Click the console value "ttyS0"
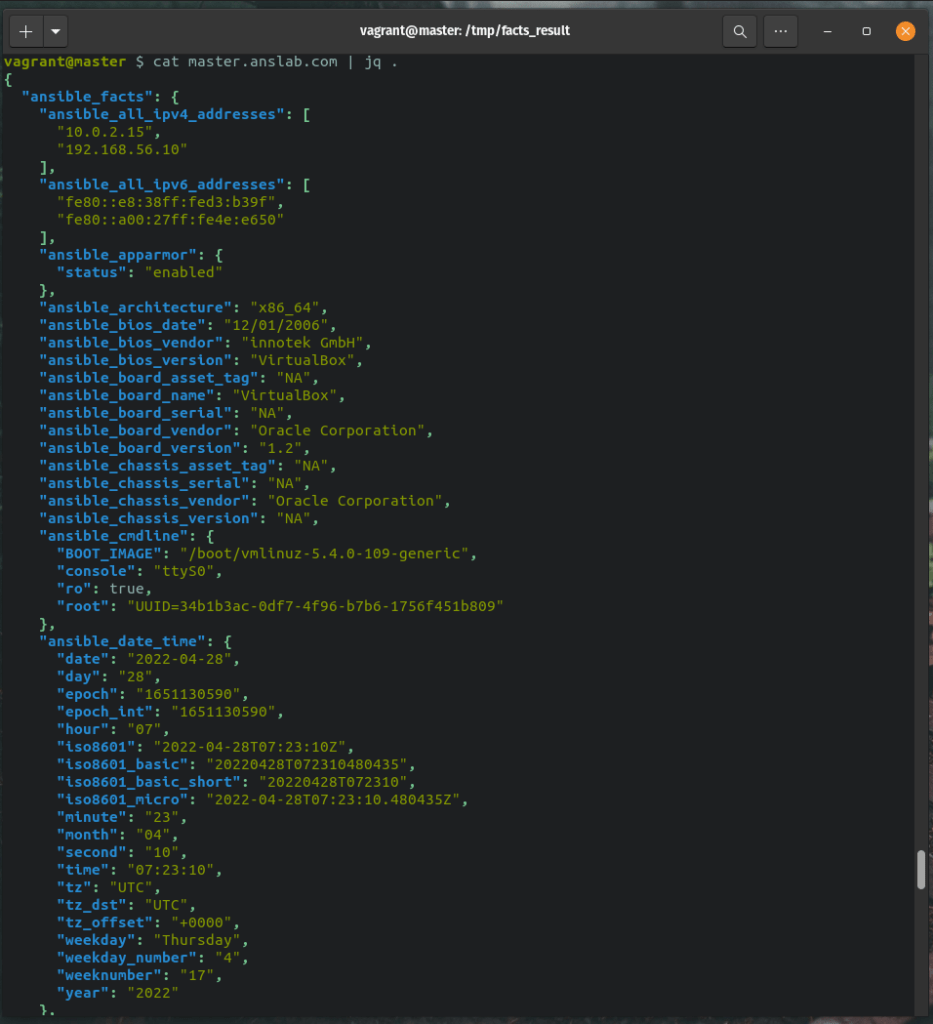The width and height of the screenshot is (933, 1024). (x=183, y=571)
